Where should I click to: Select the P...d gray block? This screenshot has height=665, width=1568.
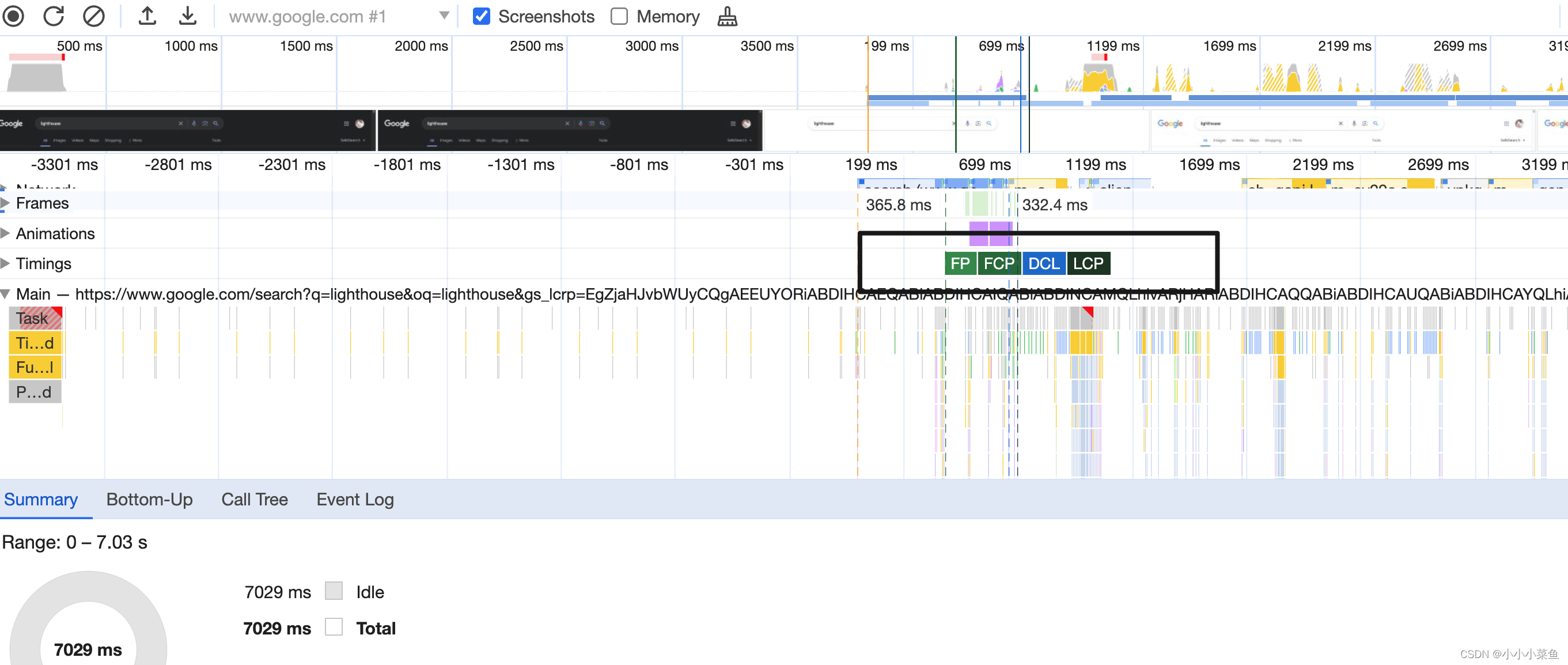pos(35,392)
